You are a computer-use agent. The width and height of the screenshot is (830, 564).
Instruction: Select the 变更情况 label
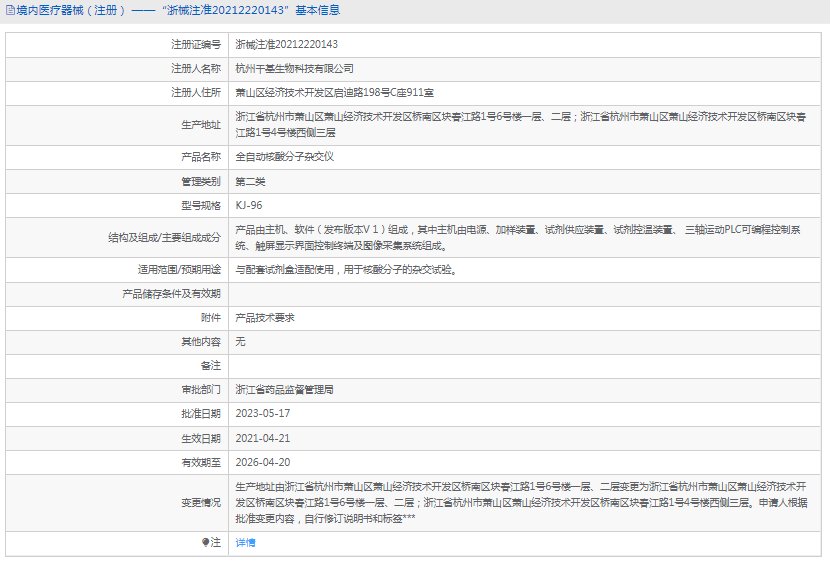201,503
